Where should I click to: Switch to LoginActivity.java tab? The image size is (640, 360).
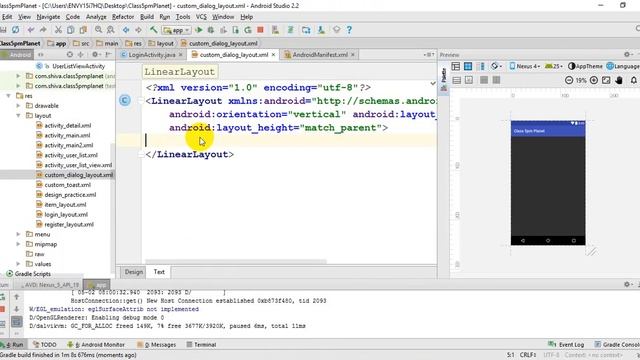(152, 55)
